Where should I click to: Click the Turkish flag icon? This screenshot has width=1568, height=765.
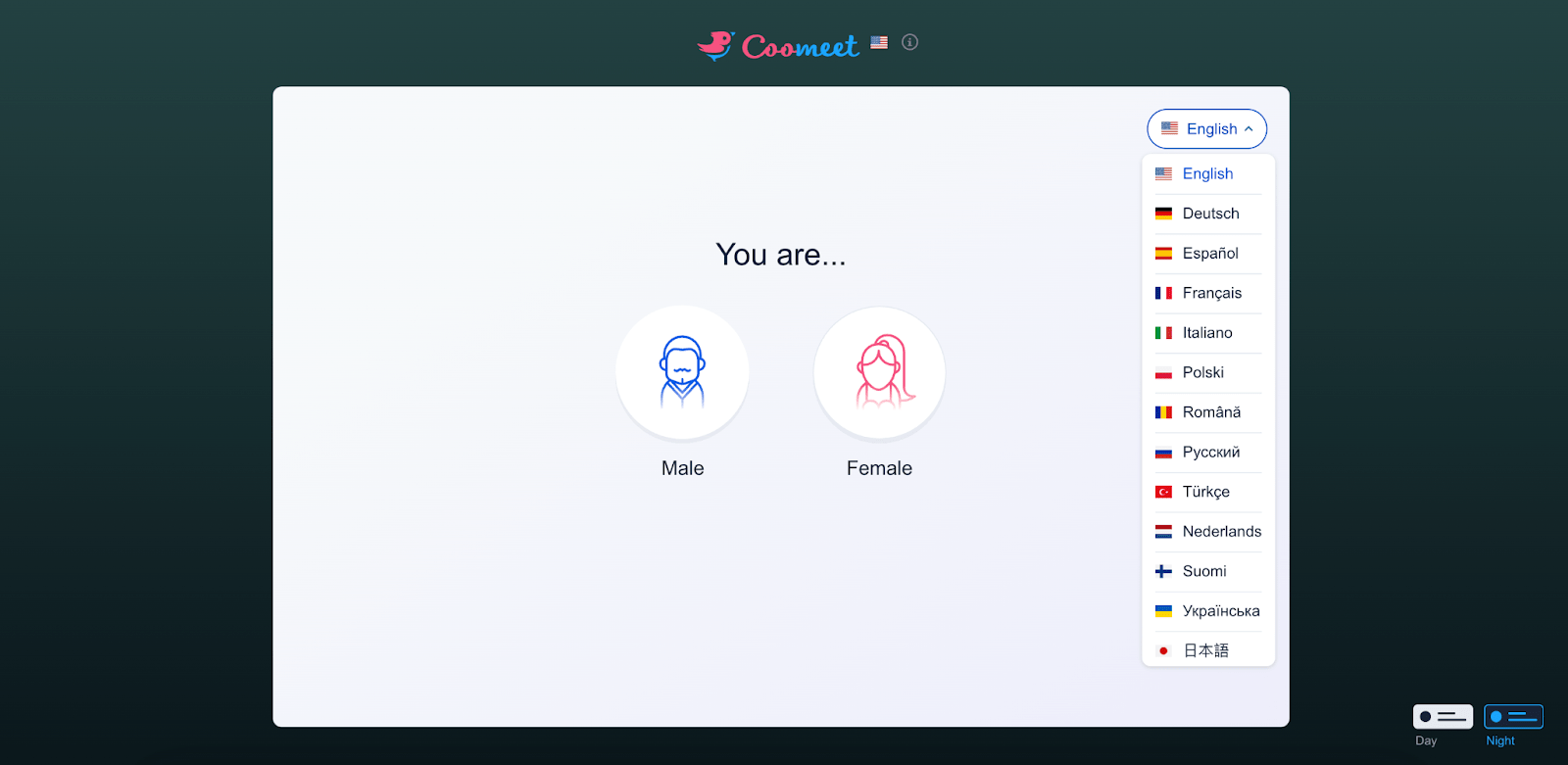1163,492
